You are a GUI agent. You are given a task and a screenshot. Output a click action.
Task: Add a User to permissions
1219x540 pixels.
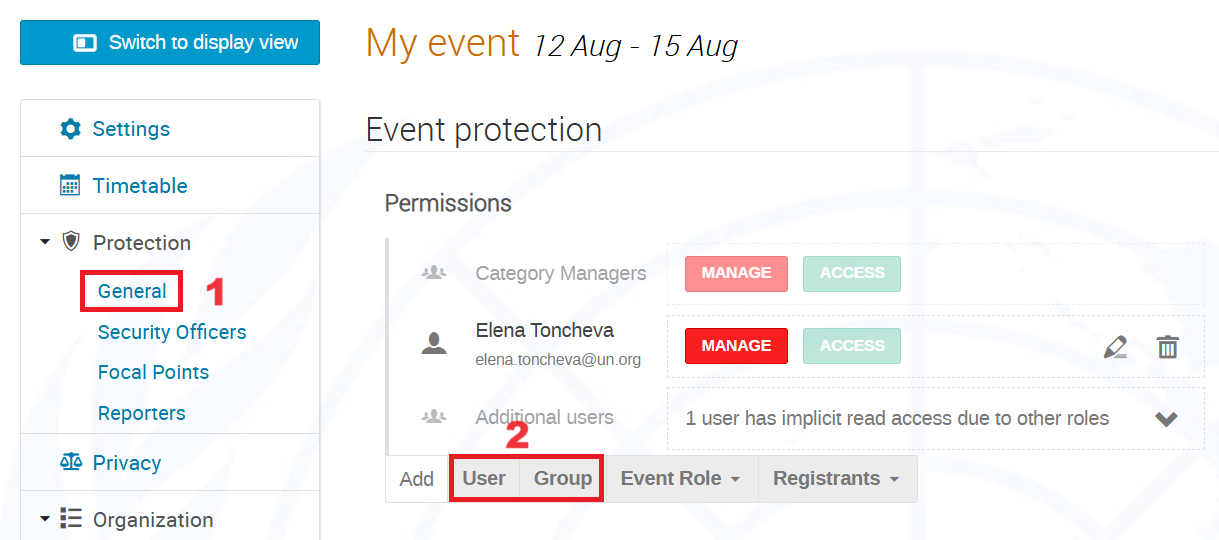(484, 479)
